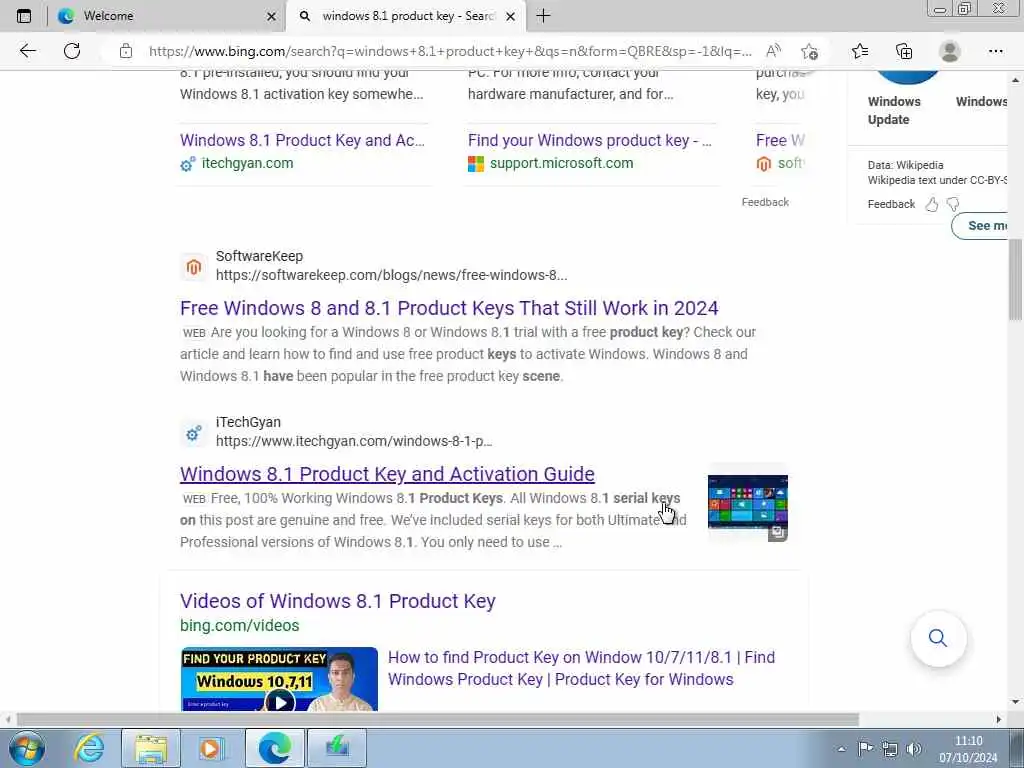Open the Action Center flag icon
The width and height of the screenshot is (1024, 768).
[865, 748]
